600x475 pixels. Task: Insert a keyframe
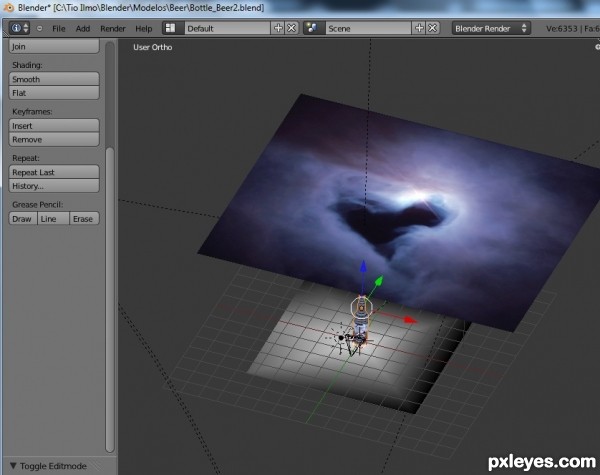pos(54,126)
